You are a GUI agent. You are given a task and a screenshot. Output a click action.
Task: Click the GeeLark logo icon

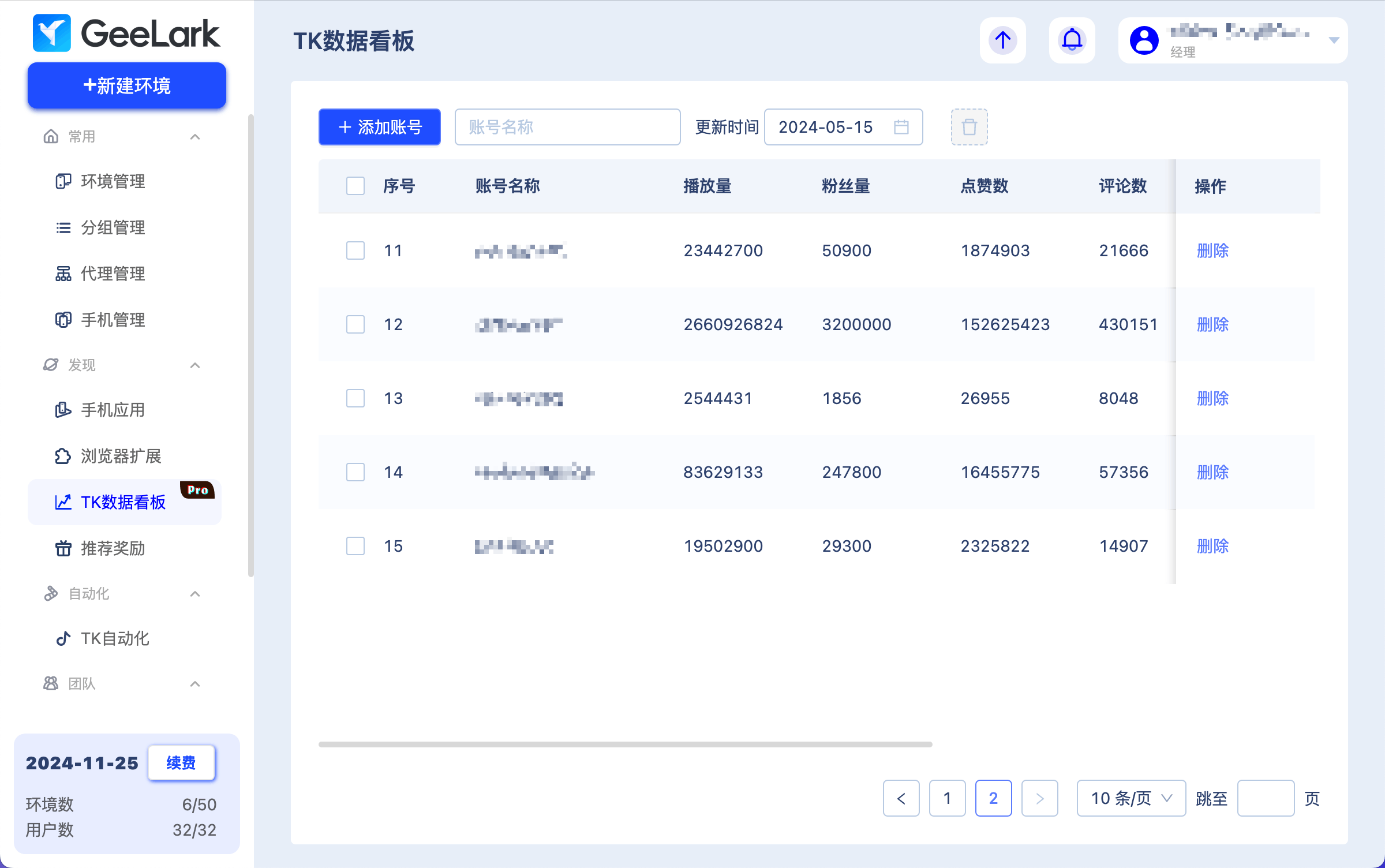pos(52,33)
